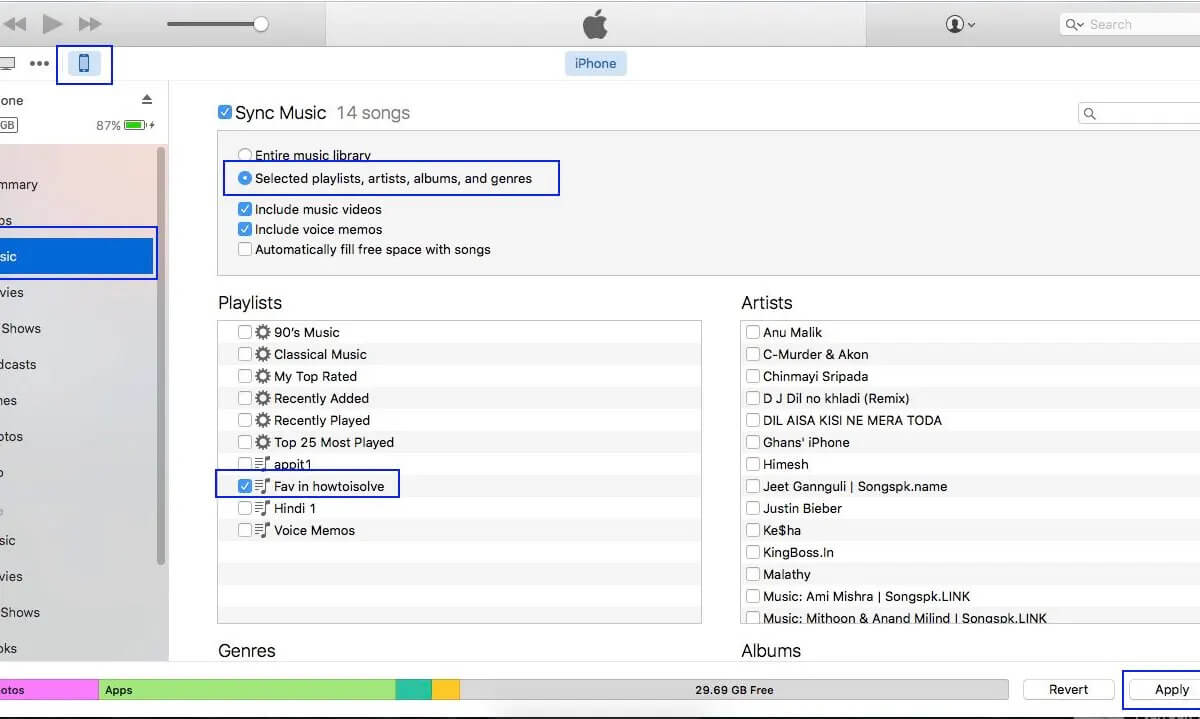Click the iPhone tab

click(595, 63)
